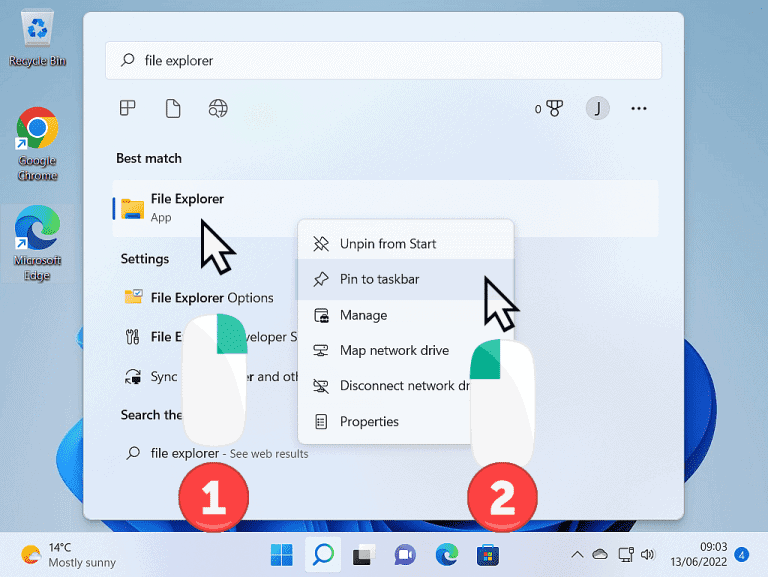The width and height of the screenshot is (768, 577).
Task: Open Task View on taskbar
Action: click(364, 554)
